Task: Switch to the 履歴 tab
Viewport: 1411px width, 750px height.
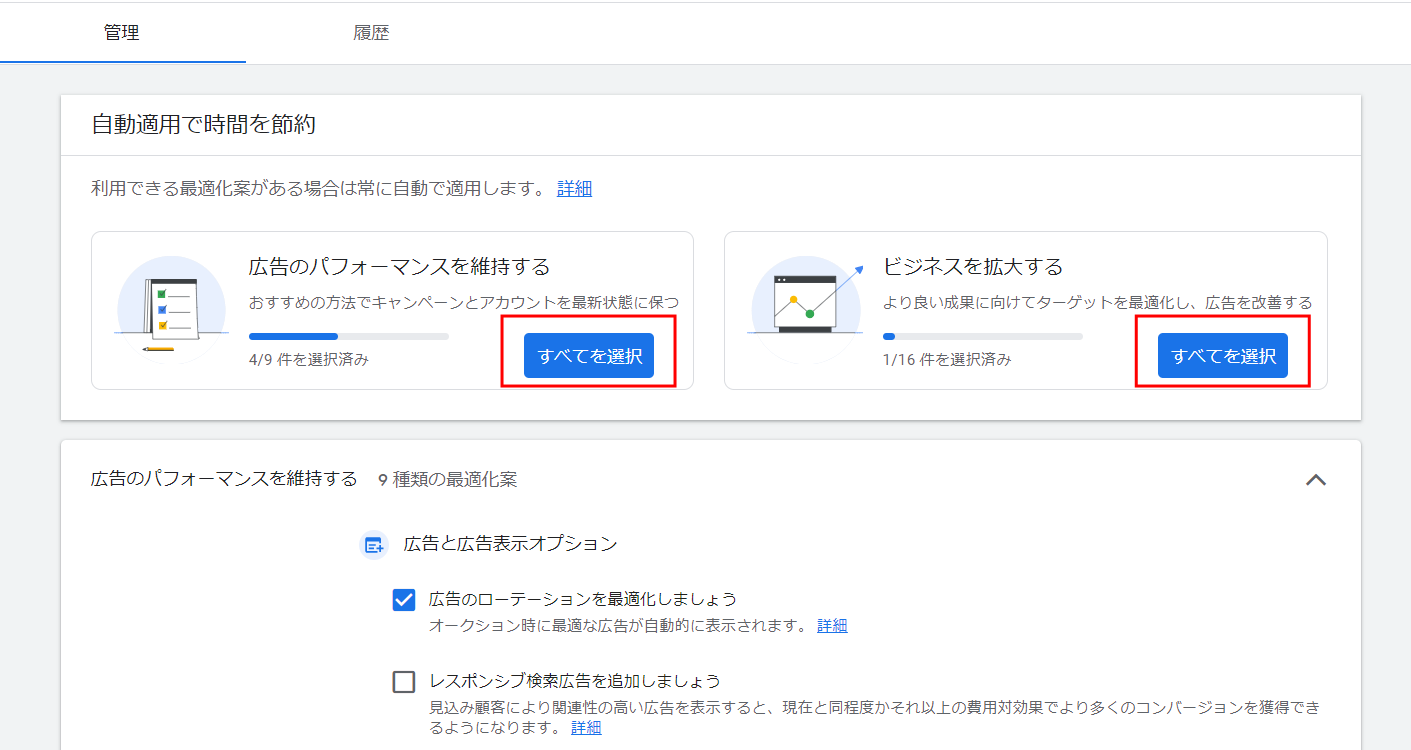Action: (371, 33)
